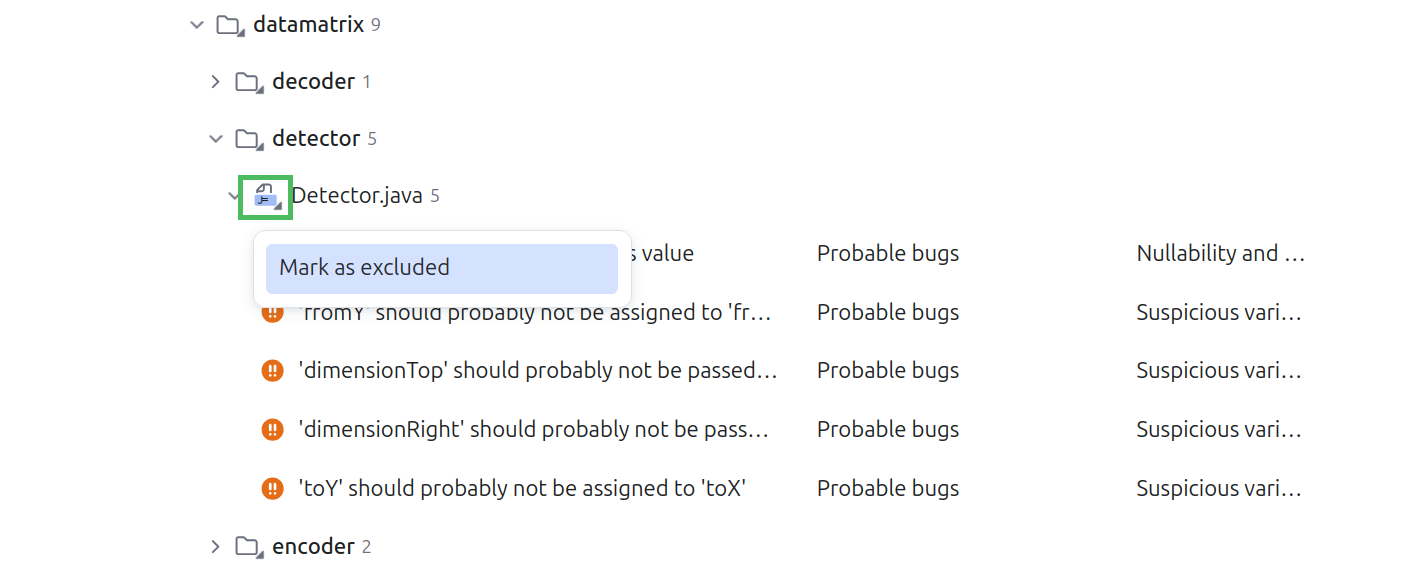Screen dimensions: 1412x570
Task: Click 'Probable bugs' in the 'dimensionRight' row
Action: [887, 430]
